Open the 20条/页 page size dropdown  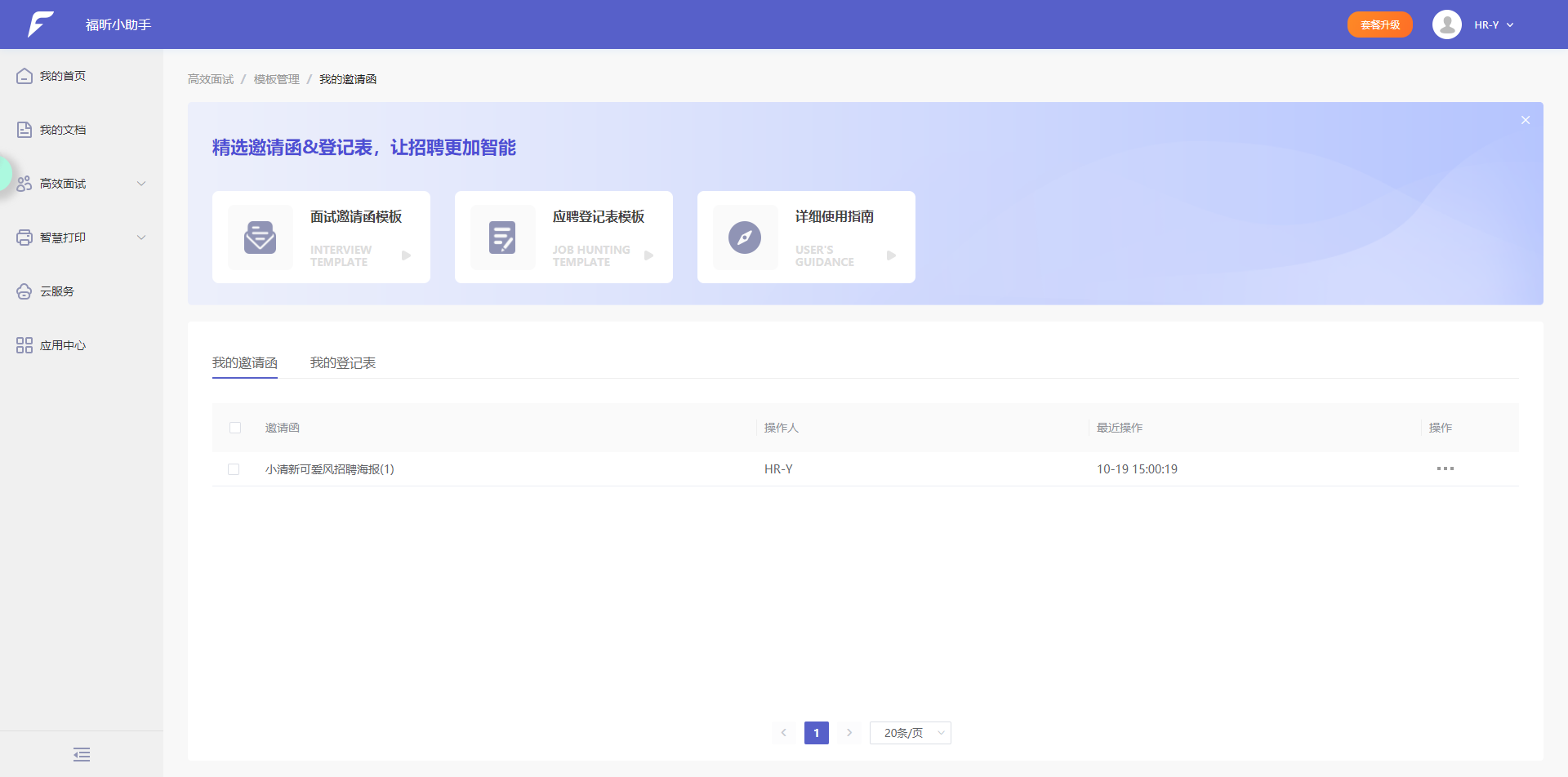(x=910, y=732)
